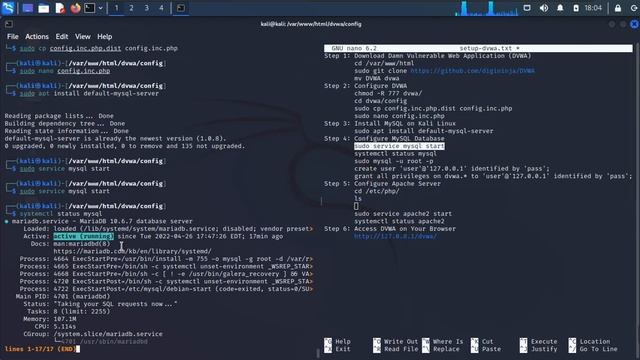Click 'GNU nano 6.2' header text

354,48
